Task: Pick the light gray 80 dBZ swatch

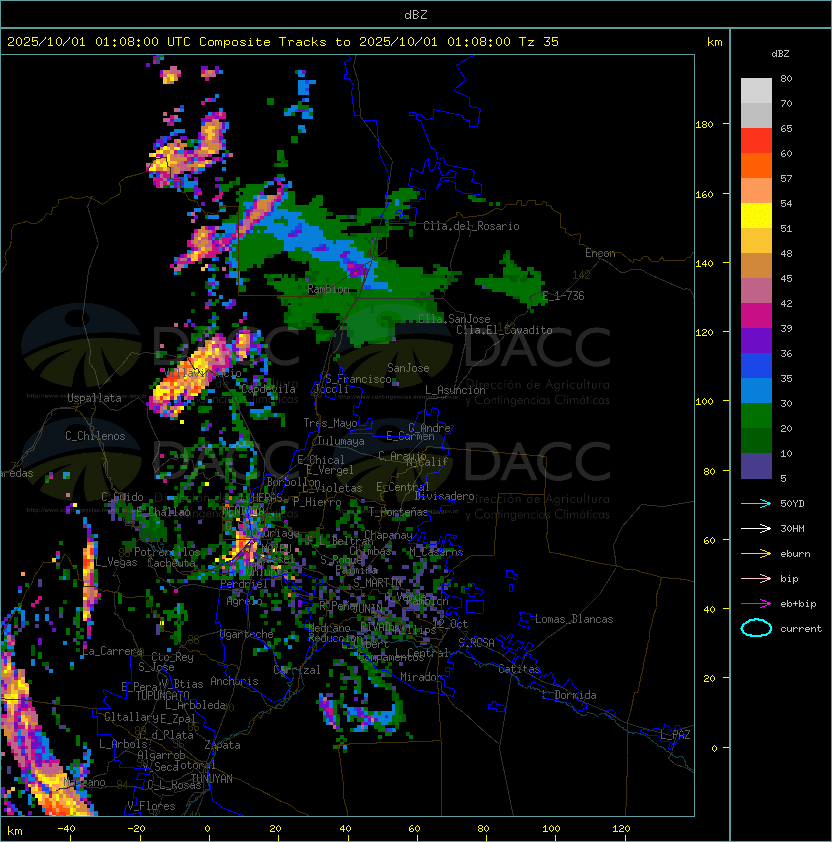Action: (756, 90)
